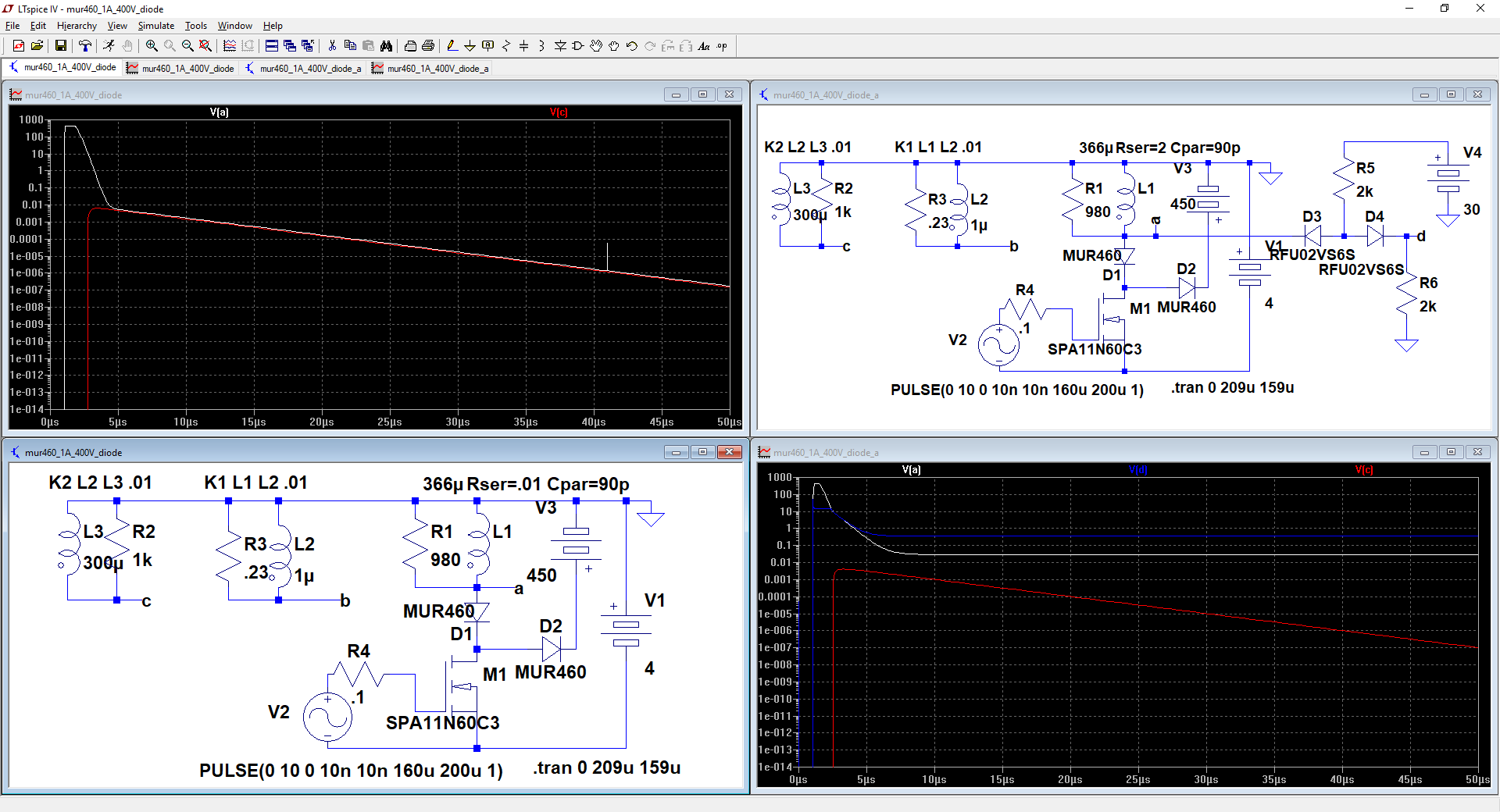Select the Resistor component tool
1500x812 pixels.
(x=505, y=46)
